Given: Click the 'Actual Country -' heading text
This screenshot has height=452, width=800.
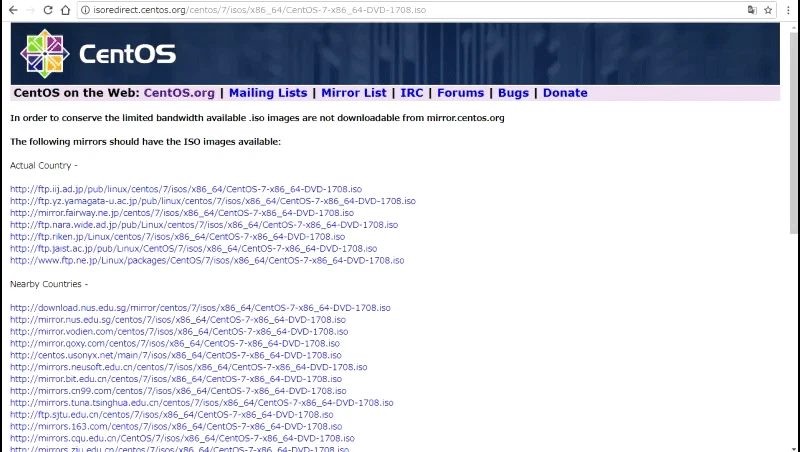Looking at the screenshot, I should pyautogui.click(x=44, y=165).
